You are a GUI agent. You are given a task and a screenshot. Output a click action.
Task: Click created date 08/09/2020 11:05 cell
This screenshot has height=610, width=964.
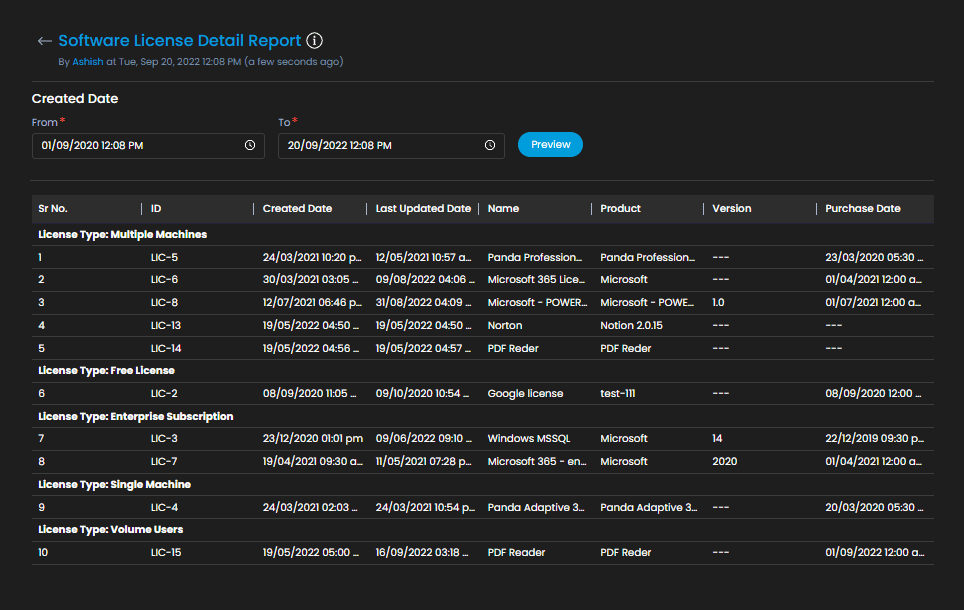(x=309, y=393)
